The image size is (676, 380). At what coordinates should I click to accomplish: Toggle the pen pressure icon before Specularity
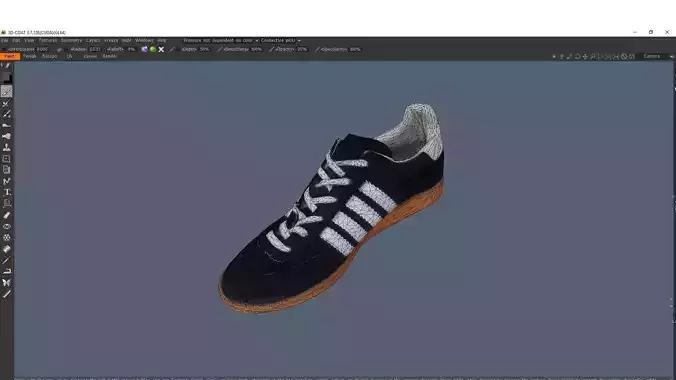click(317, 49)
